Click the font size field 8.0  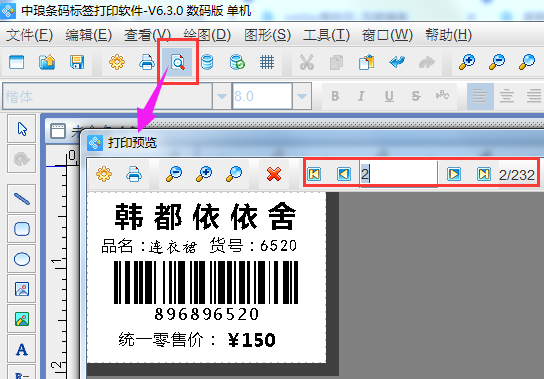[x=262, y=96]
